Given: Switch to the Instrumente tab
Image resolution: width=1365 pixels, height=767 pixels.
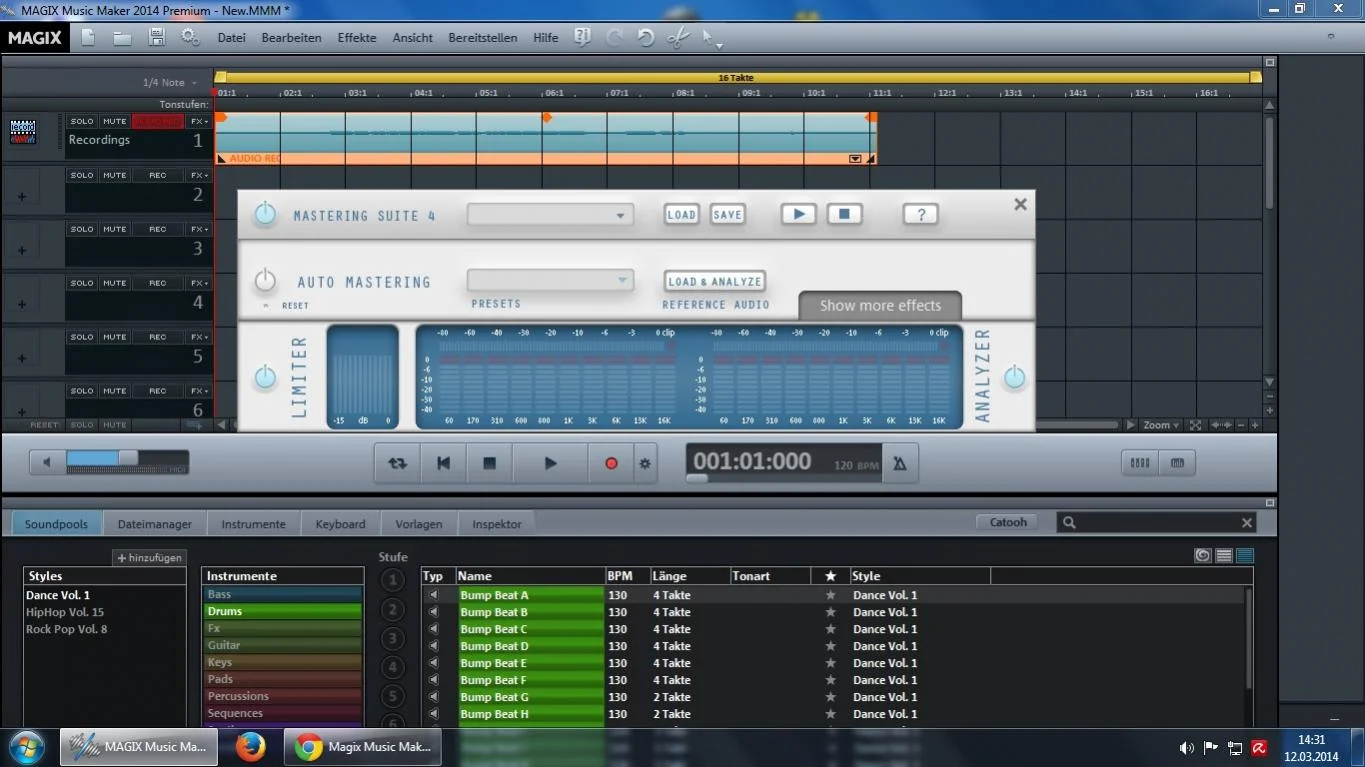Looking at the screenshot, I should coord(253,523).
